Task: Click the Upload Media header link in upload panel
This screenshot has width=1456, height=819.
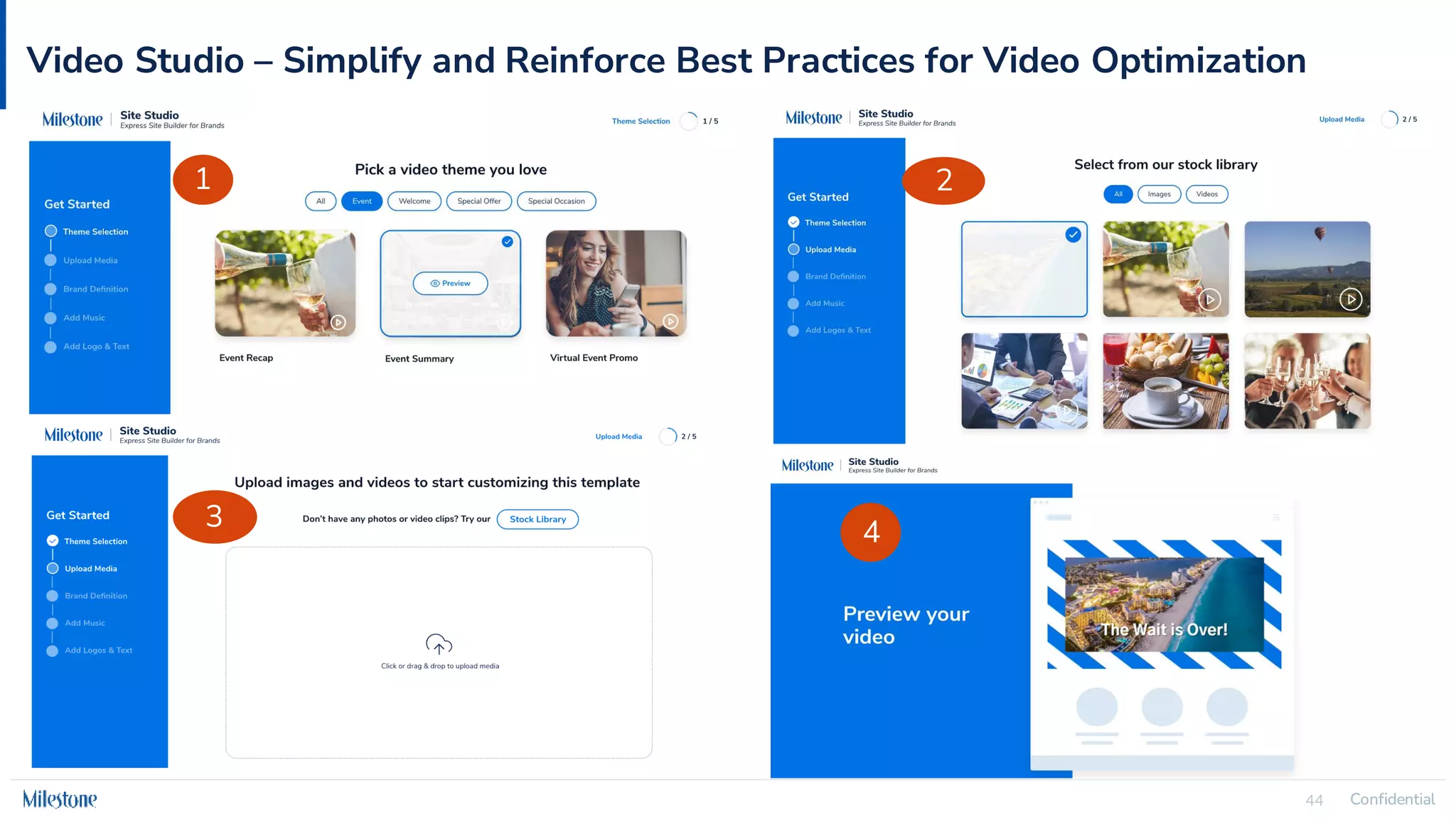Action: [x=619, y=437]
